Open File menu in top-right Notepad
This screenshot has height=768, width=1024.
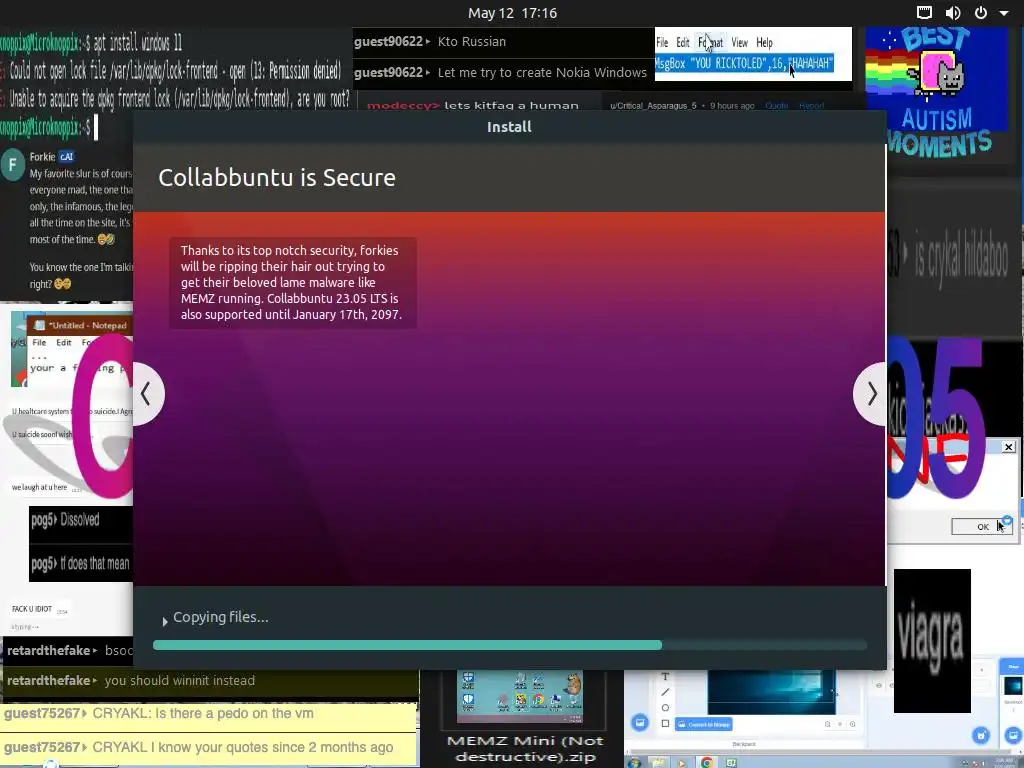(662, 42)
